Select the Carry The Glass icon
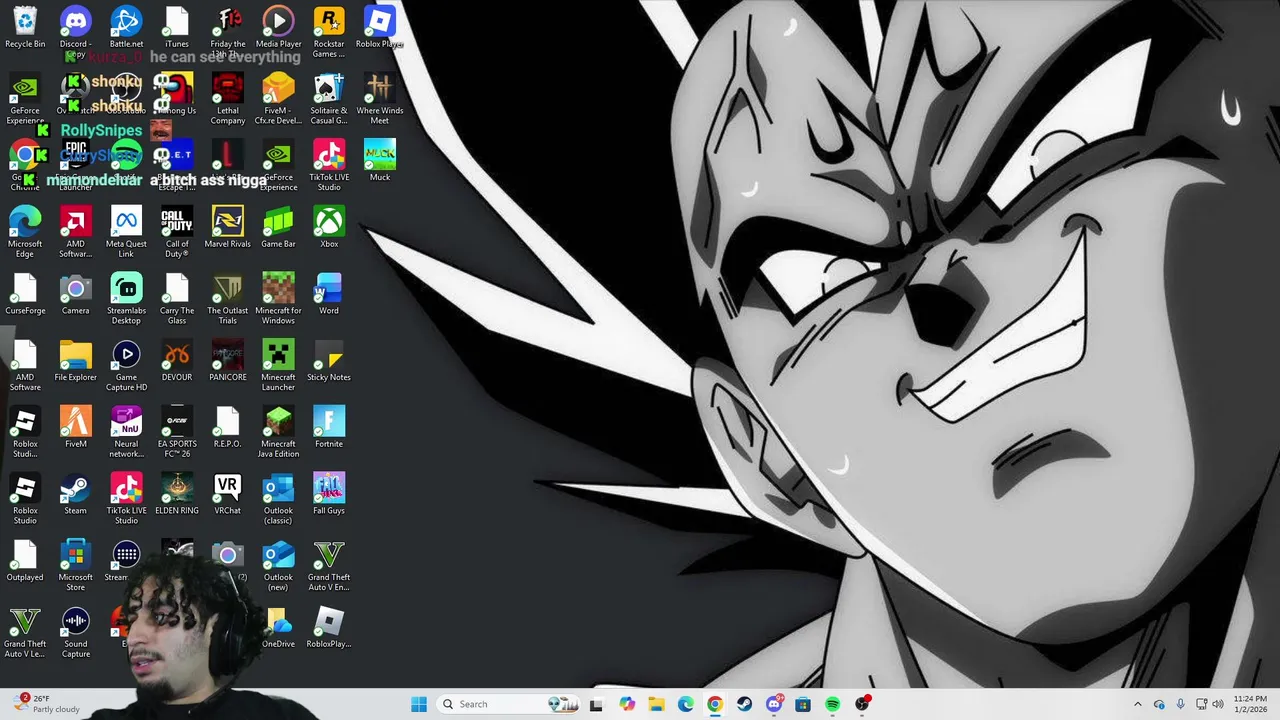This screenshot has width=1280, height=720. tap(177, 299)
